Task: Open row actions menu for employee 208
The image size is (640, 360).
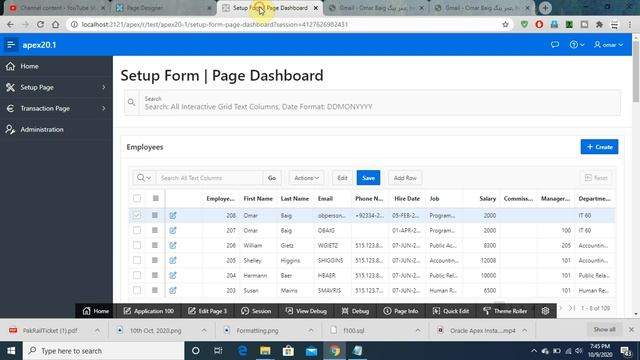Action: [155, 215]
